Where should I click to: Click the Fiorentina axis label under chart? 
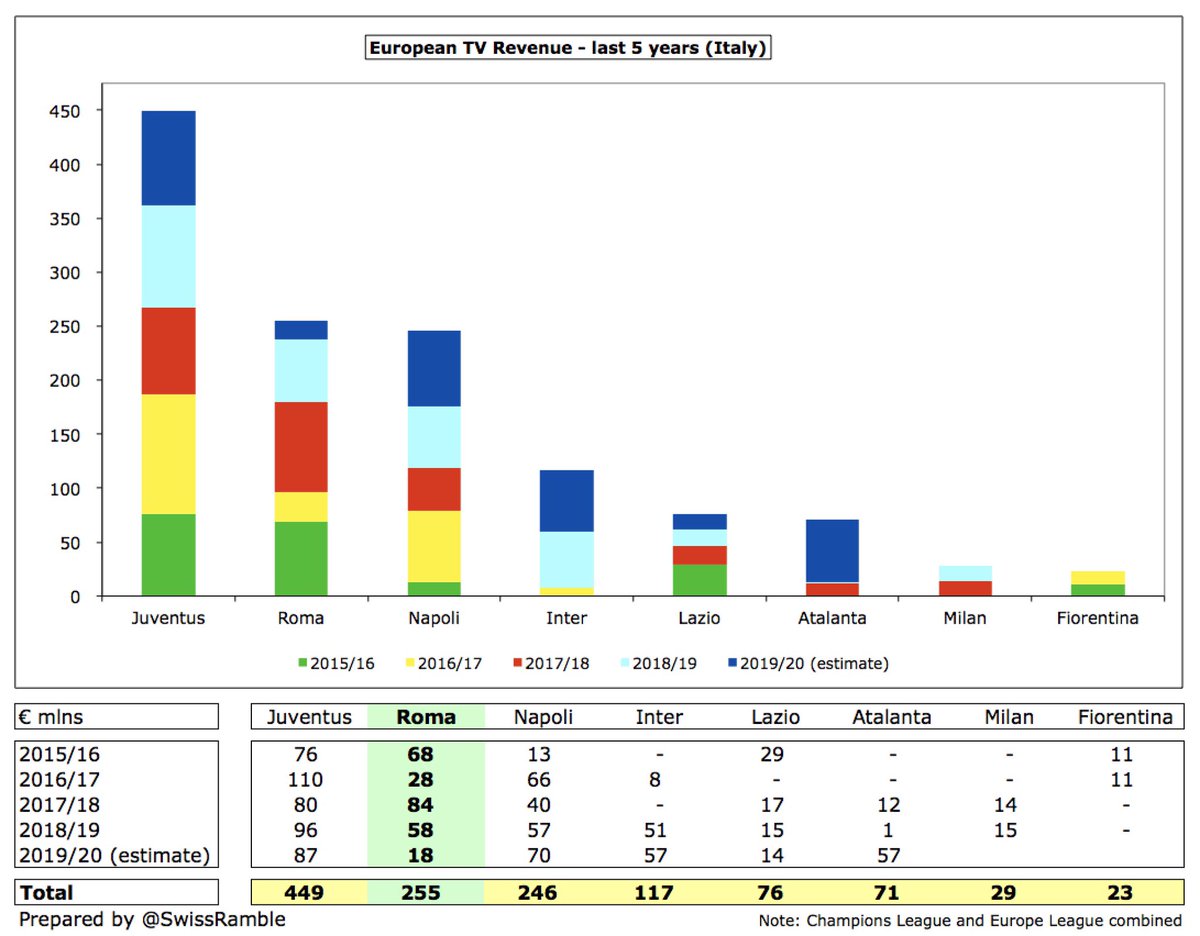[x=1097, y=618]
